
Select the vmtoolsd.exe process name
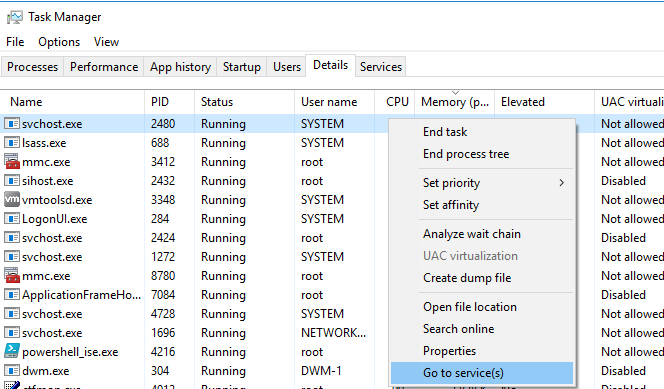click(57, 200)
